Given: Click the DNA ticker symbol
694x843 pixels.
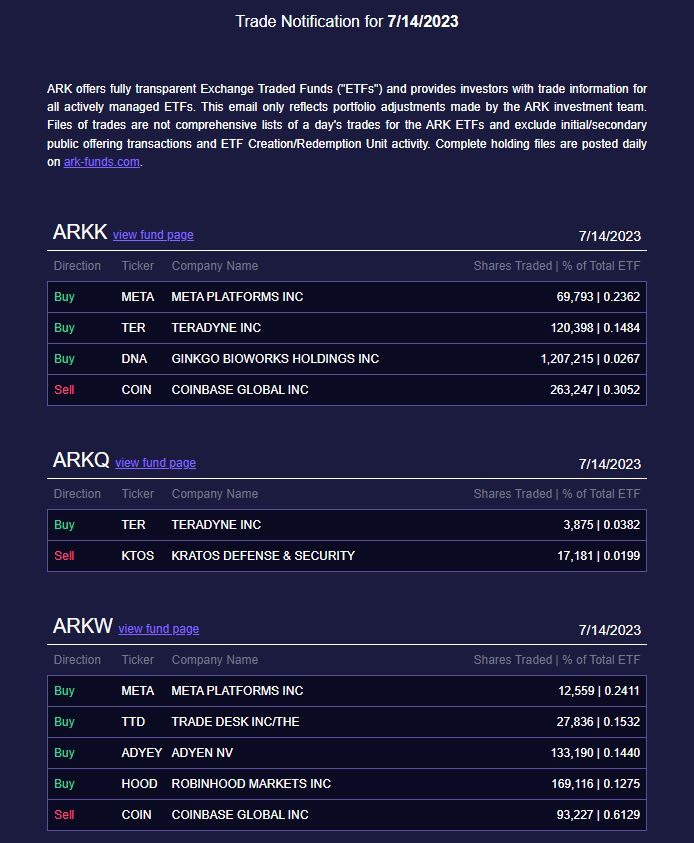Looking at the screenshot, I should tap(134, 359).
